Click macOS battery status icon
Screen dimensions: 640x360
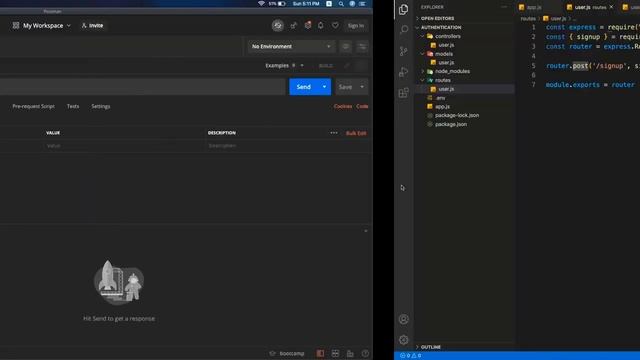pos(282,4)
